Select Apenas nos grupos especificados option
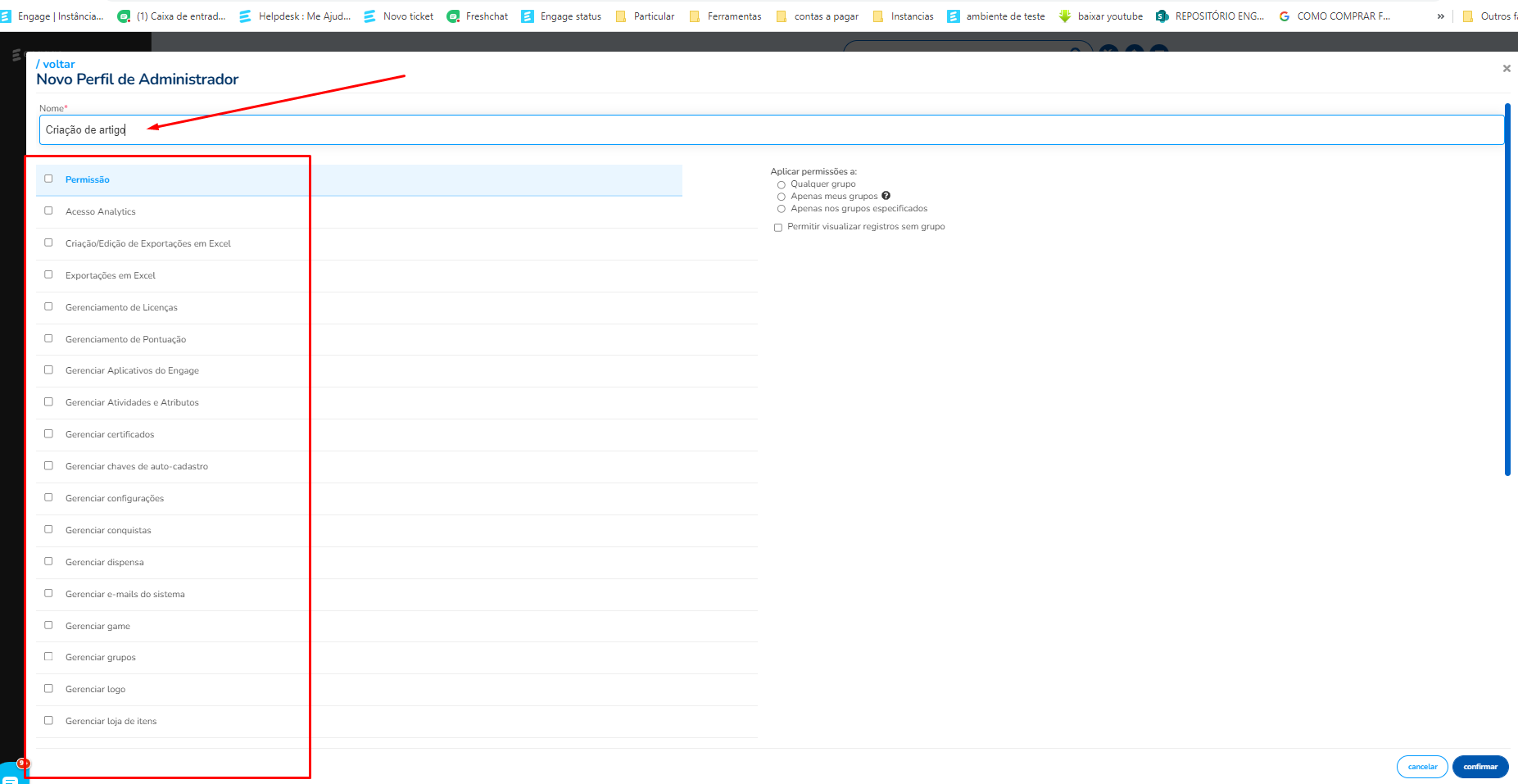The width and height of the screenshot is (1518, 784). [x=782, y=209]
